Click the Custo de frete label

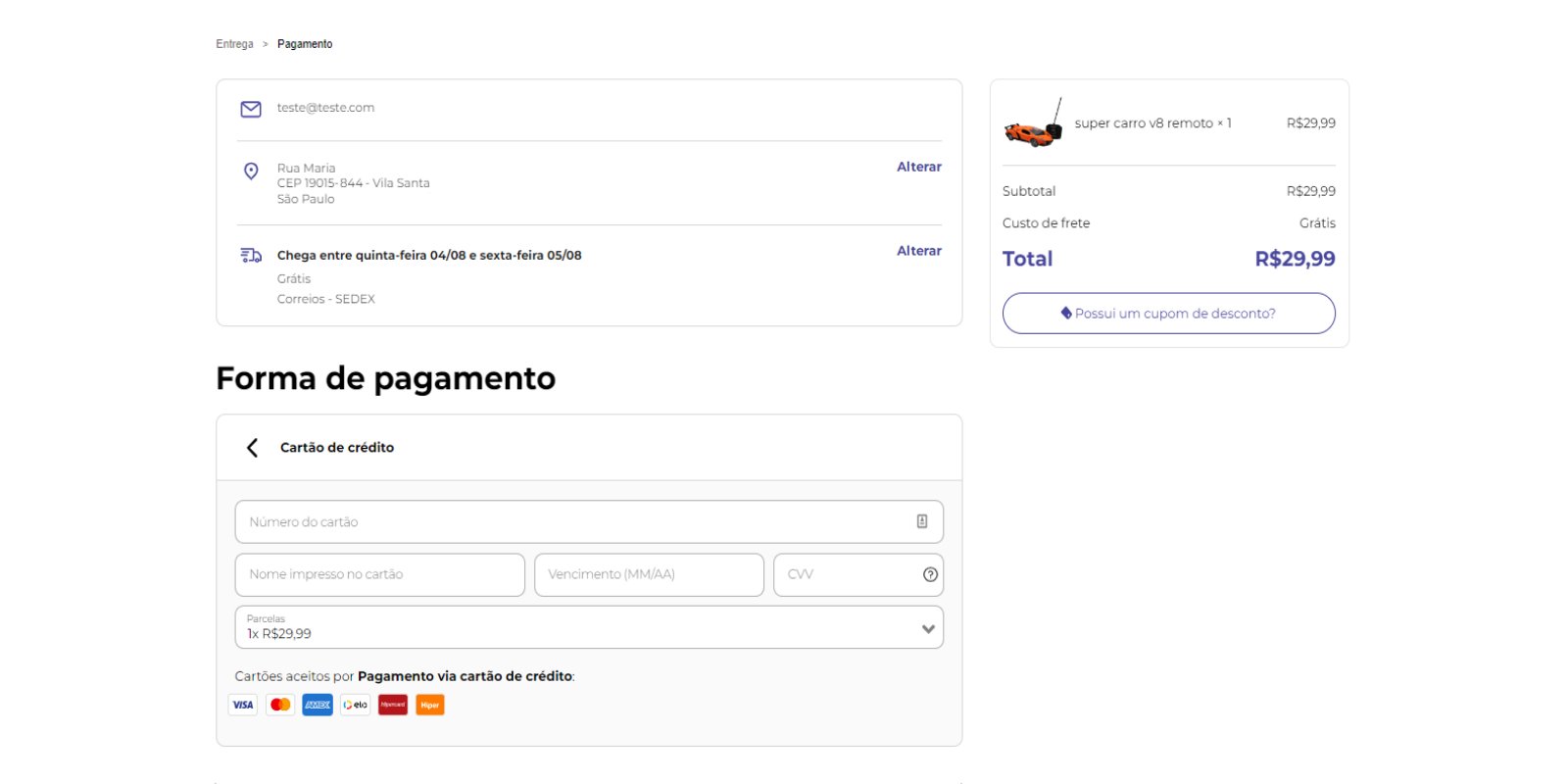[1046, 223]
